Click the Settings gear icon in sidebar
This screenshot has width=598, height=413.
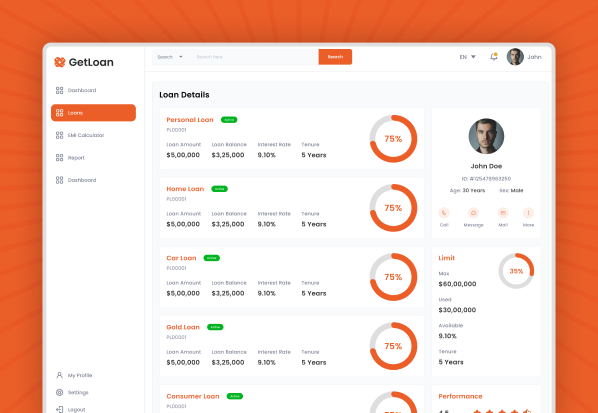click(x=59, y=392)
